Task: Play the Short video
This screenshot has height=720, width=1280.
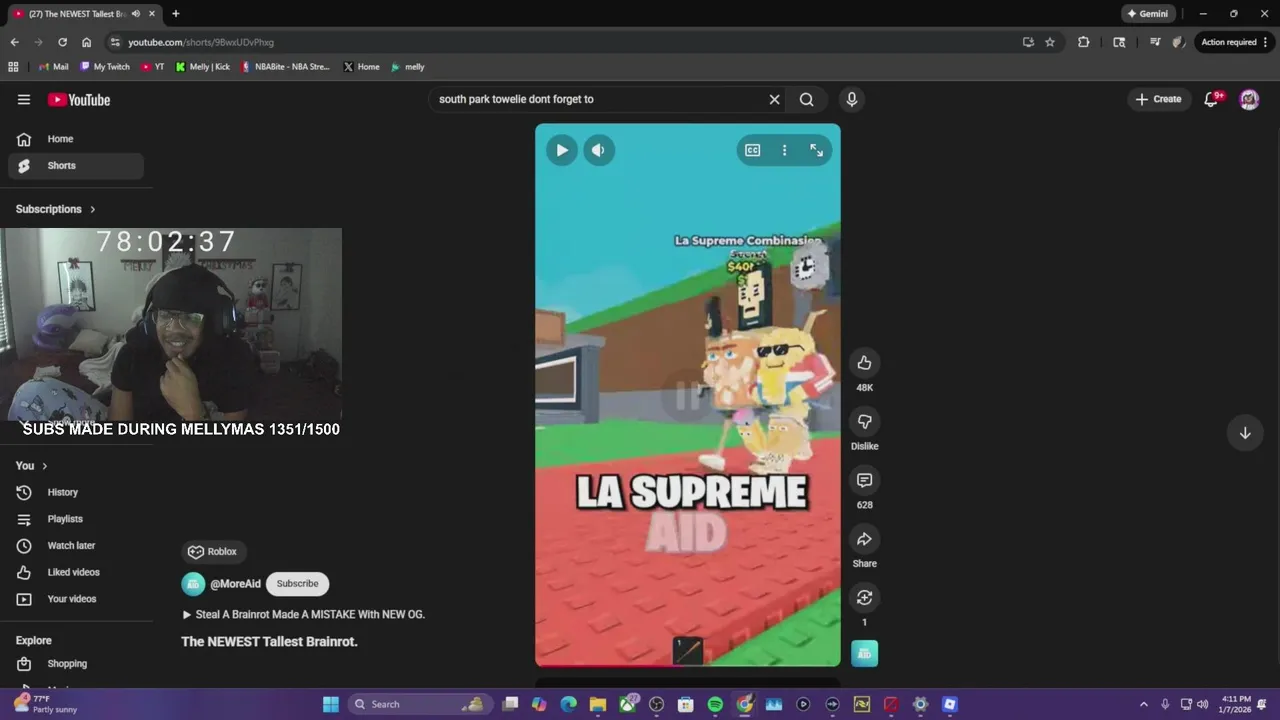Action: coord(562,150)
